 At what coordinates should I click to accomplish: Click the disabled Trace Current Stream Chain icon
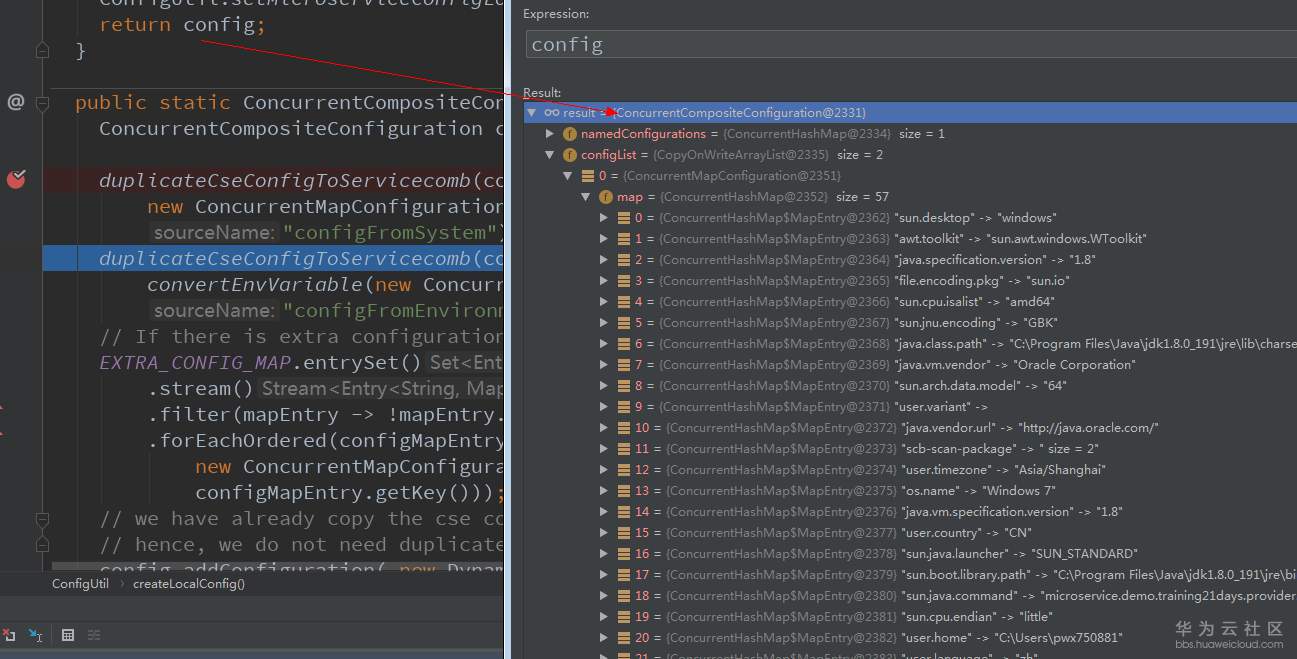click(x=94, y=635)
